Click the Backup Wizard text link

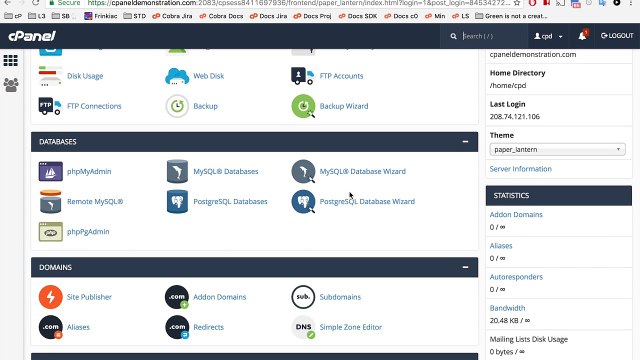pos(344,106)
